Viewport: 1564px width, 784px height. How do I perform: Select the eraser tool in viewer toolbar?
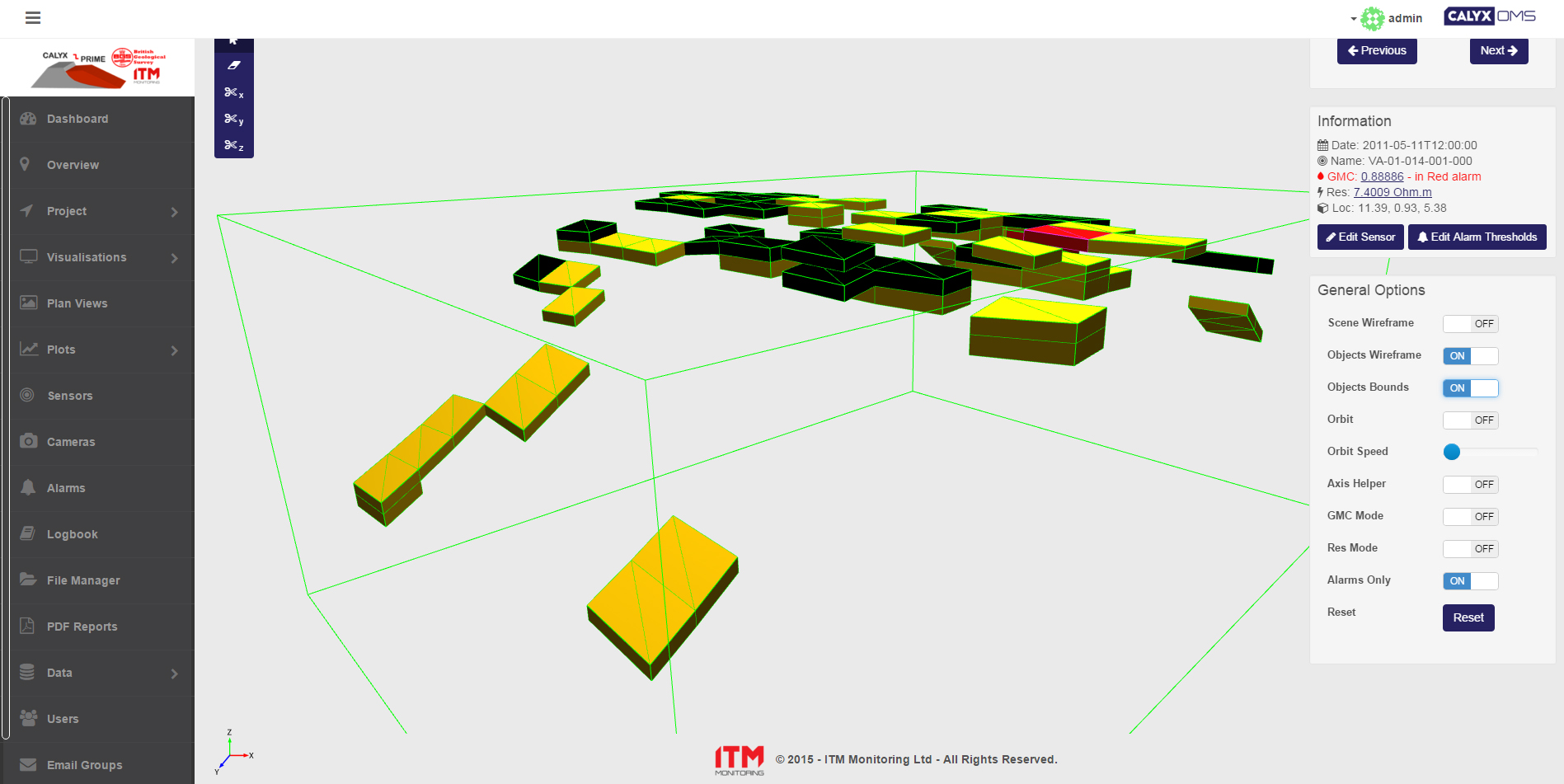pos(234,65)
